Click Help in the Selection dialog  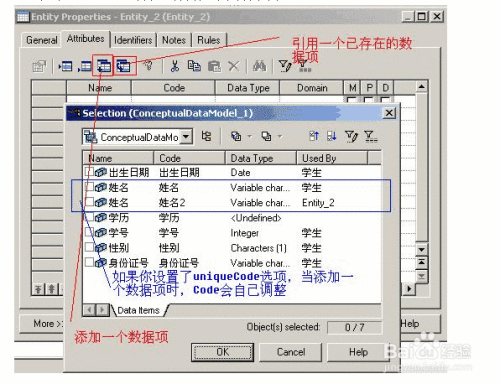click(x=358, y=352)
